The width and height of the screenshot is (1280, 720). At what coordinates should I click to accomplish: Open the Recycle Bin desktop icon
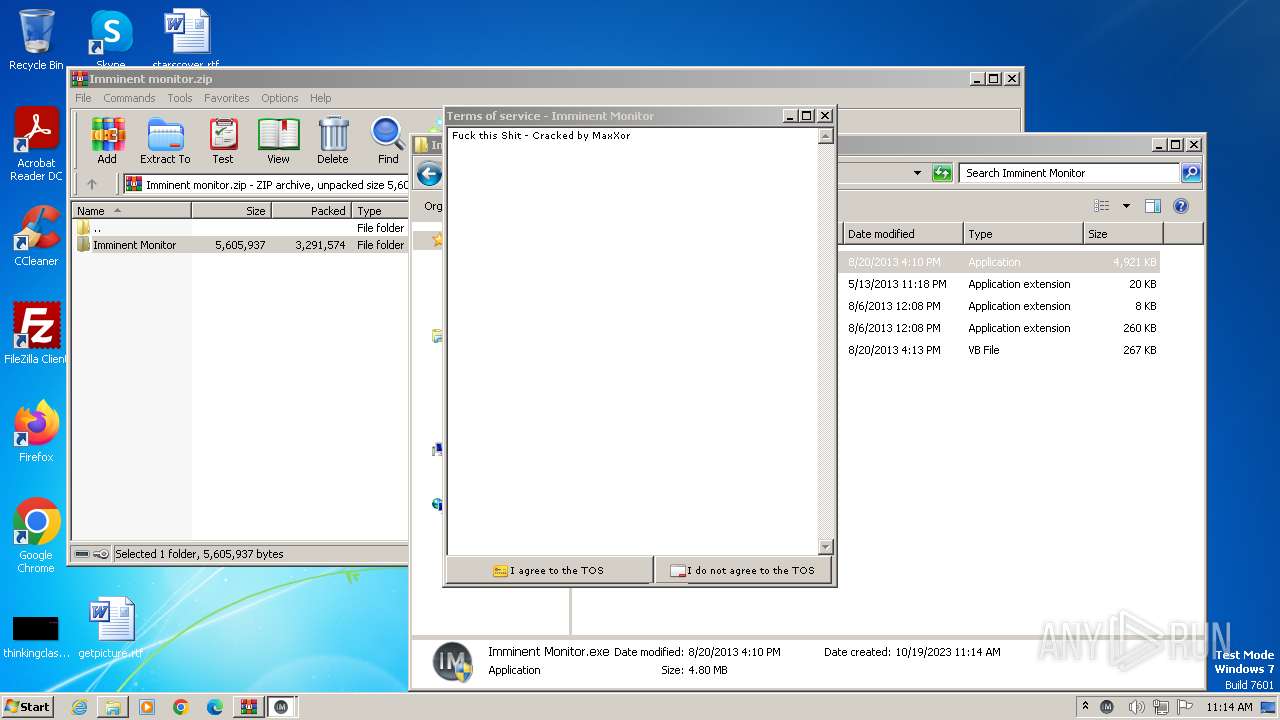coord(36,40)
